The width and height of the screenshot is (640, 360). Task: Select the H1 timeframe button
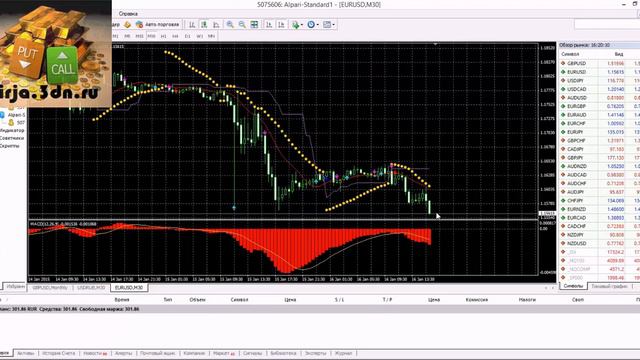click(163, 36)
